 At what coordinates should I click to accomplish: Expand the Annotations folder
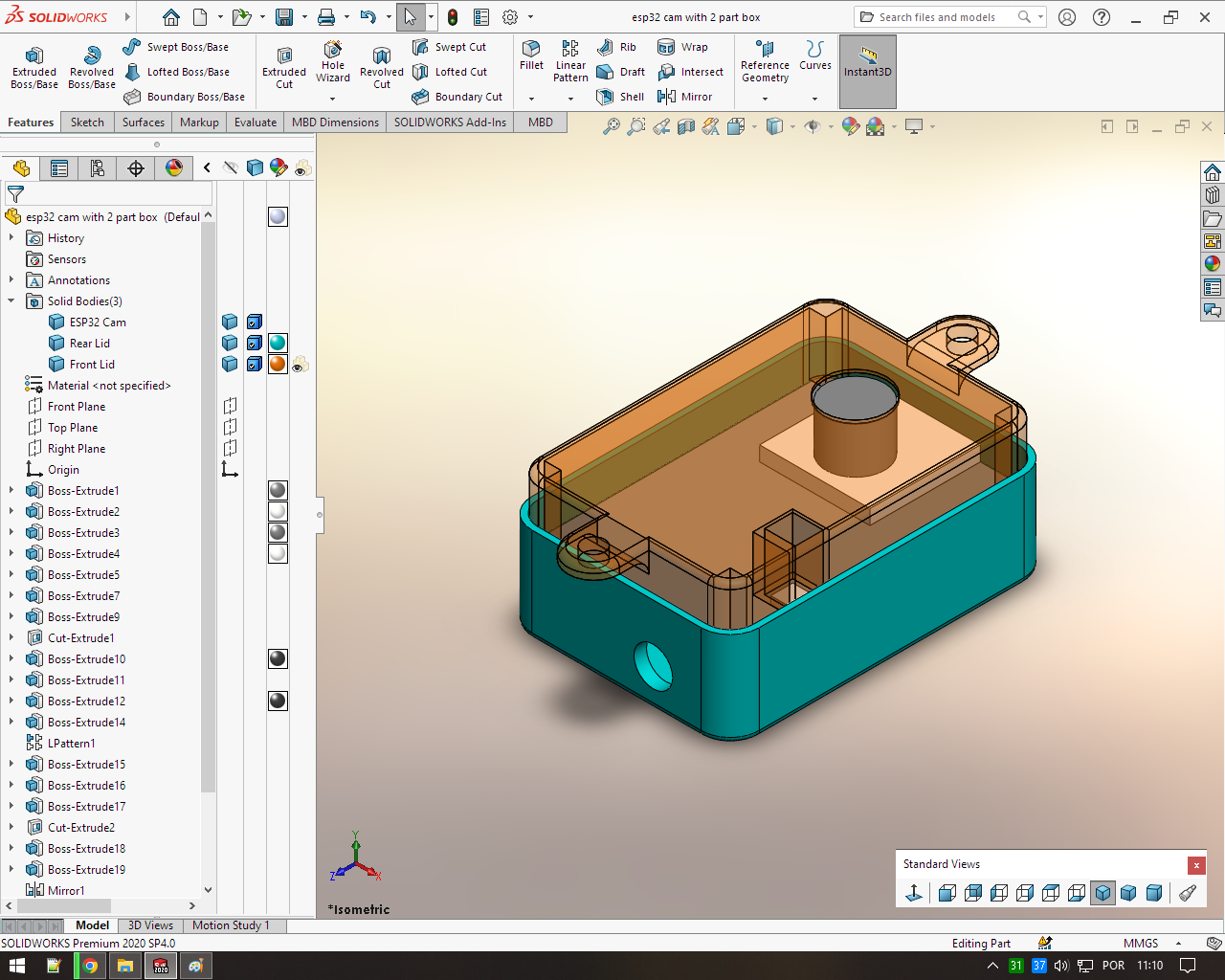(x=11, y=279)
